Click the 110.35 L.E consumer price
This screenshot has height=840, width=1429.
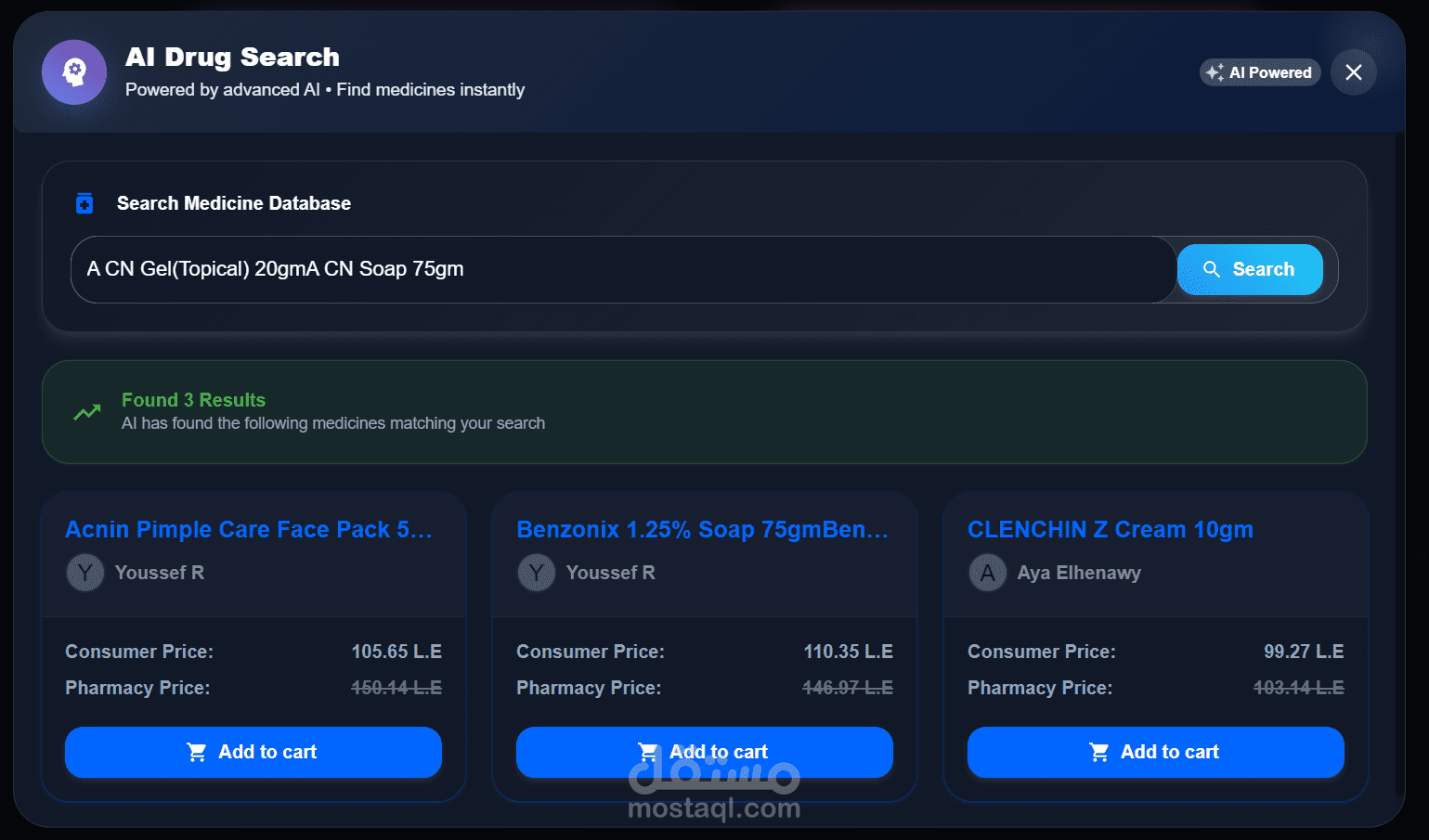coord(848,652)
